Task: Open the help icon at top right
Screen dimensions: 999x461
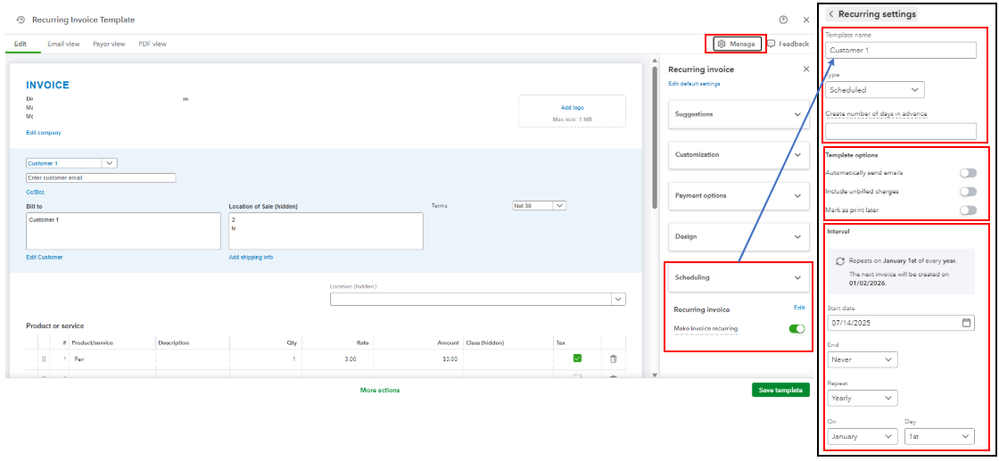Action: coord(783,20)
